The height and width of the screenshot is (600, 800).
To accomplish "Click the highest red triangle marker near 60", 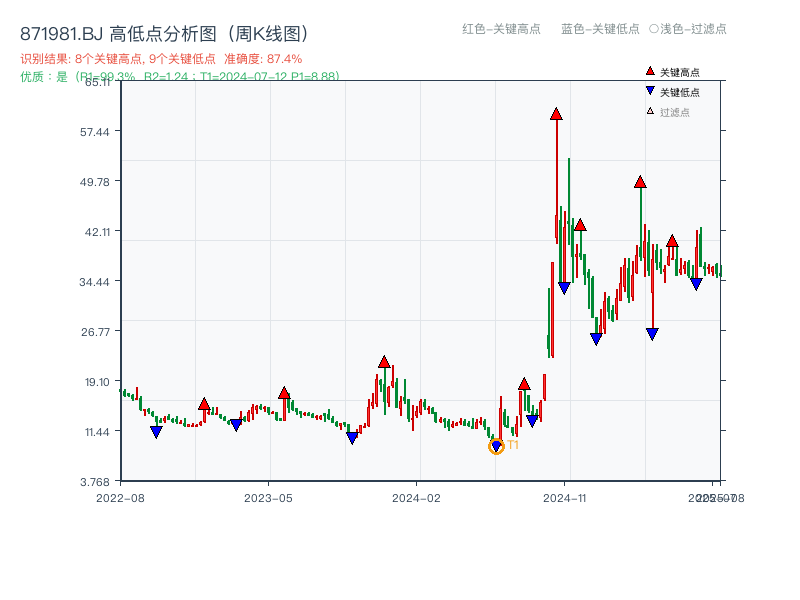I will pos(556,113).
